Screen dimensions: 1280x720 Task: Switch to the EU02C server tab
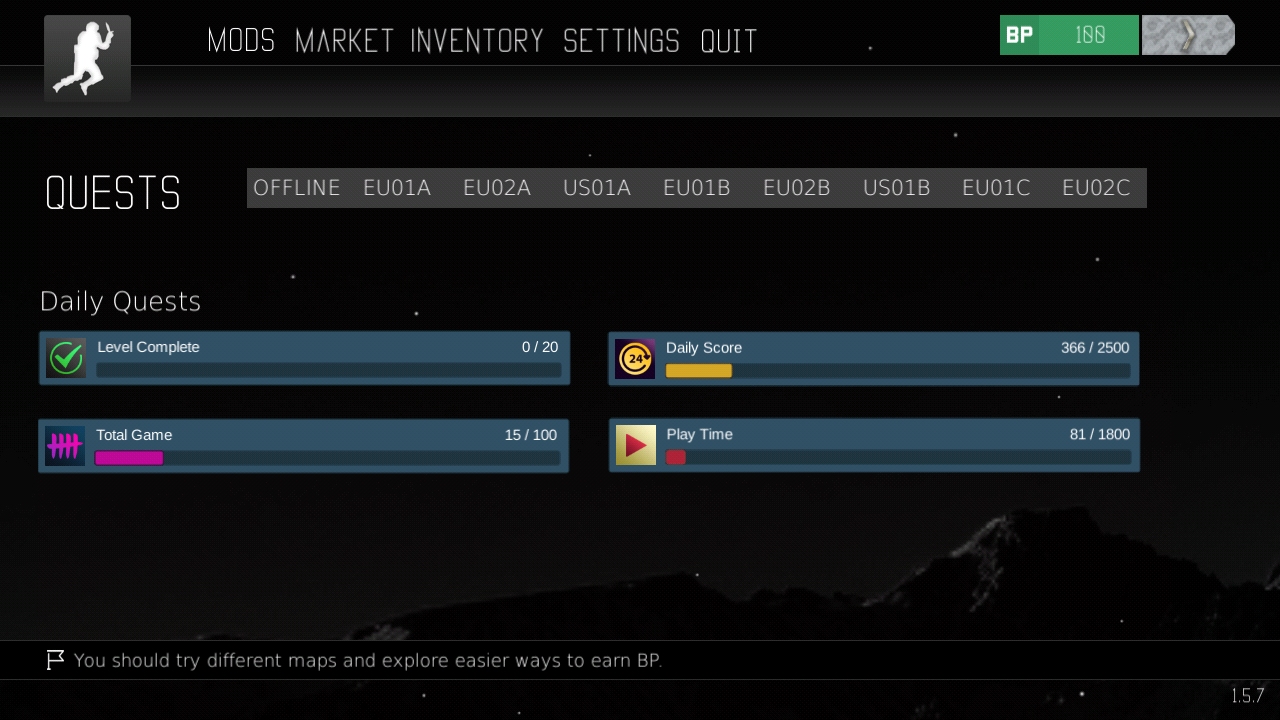[x=1096, y=188]
